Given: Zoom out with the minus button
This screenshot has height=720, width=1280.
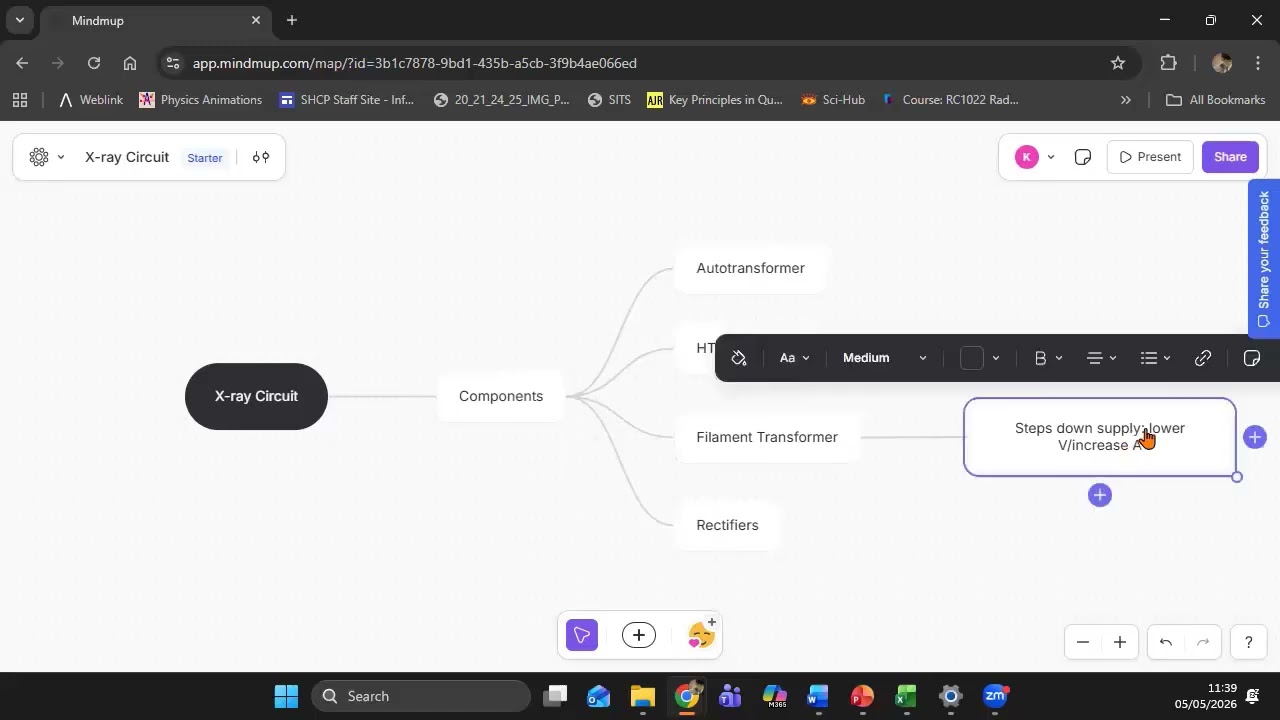Looking at the screenshot, I should [1082, 642].
